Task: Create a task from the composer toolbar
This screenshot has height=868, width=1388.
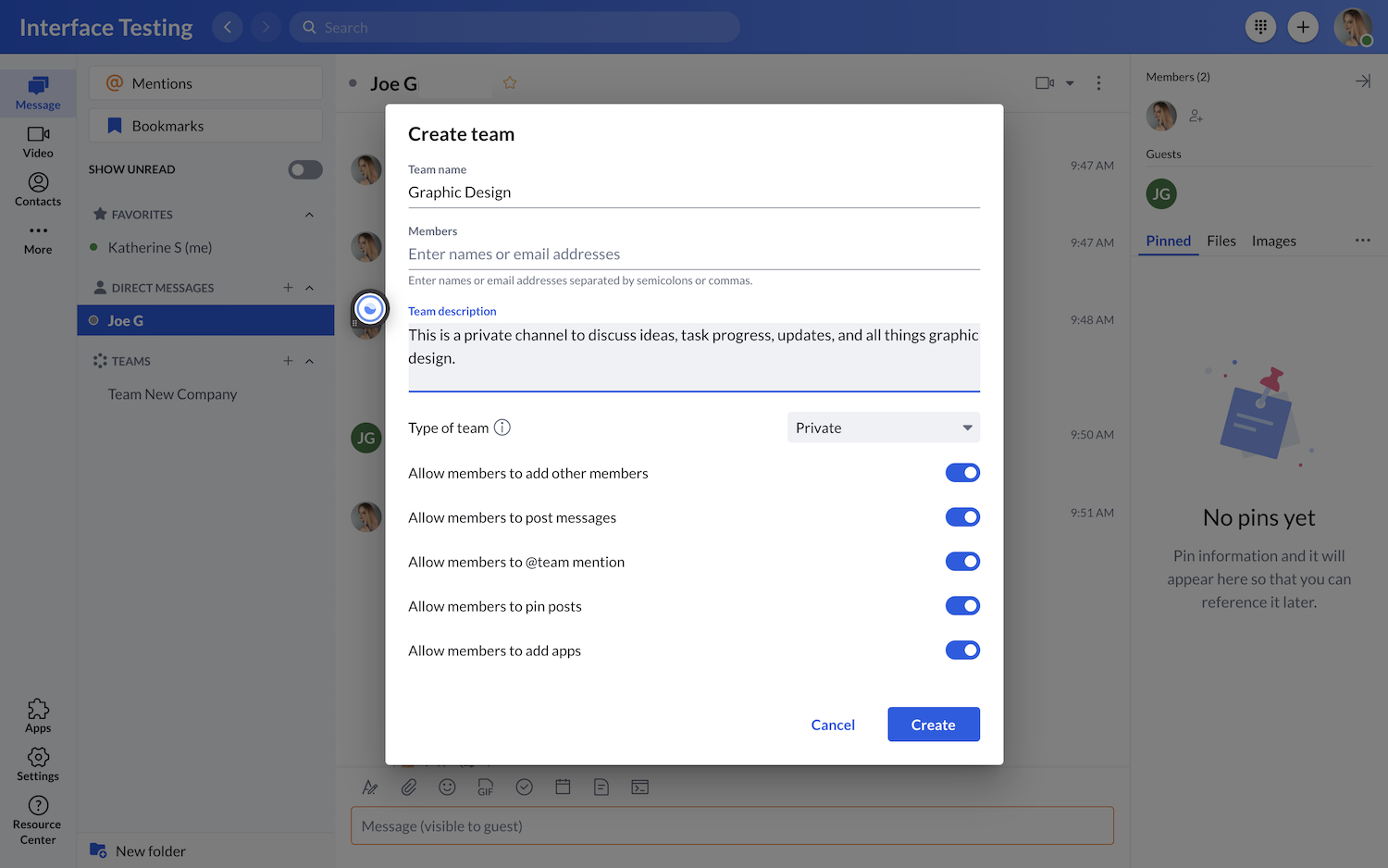Action: pos(525,787)
